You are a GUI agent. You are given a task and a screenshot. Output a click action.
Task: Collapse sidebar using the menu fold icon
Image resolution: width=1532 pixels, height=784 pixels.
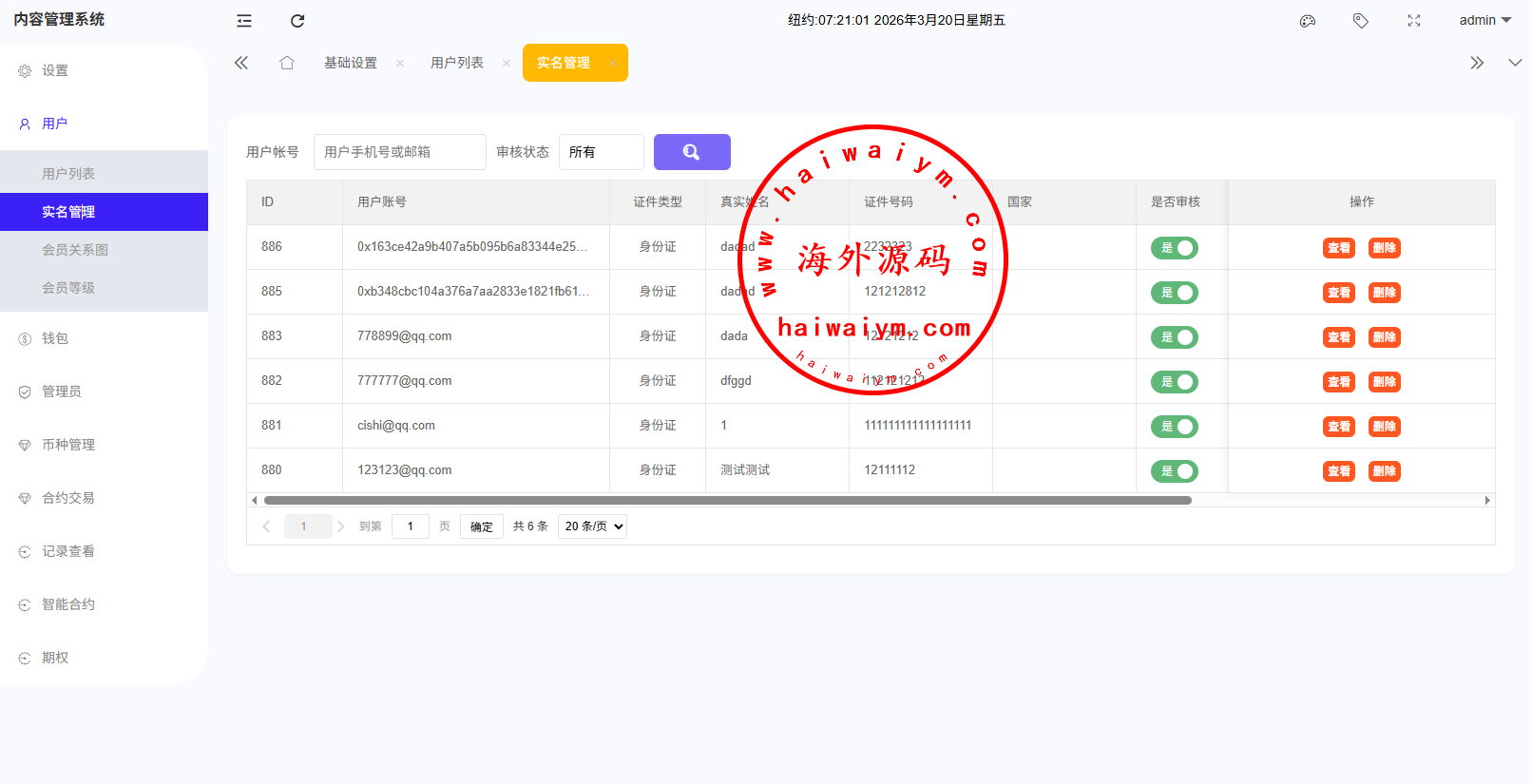244,21
